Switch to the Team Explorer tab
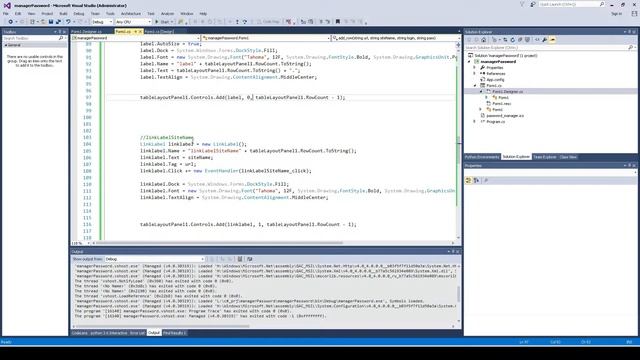 pyautogui.click(x=544, y=157)
